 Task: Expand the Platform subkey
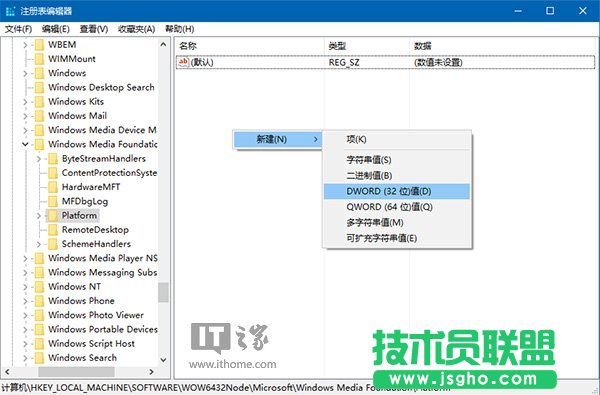coord(39,216)
